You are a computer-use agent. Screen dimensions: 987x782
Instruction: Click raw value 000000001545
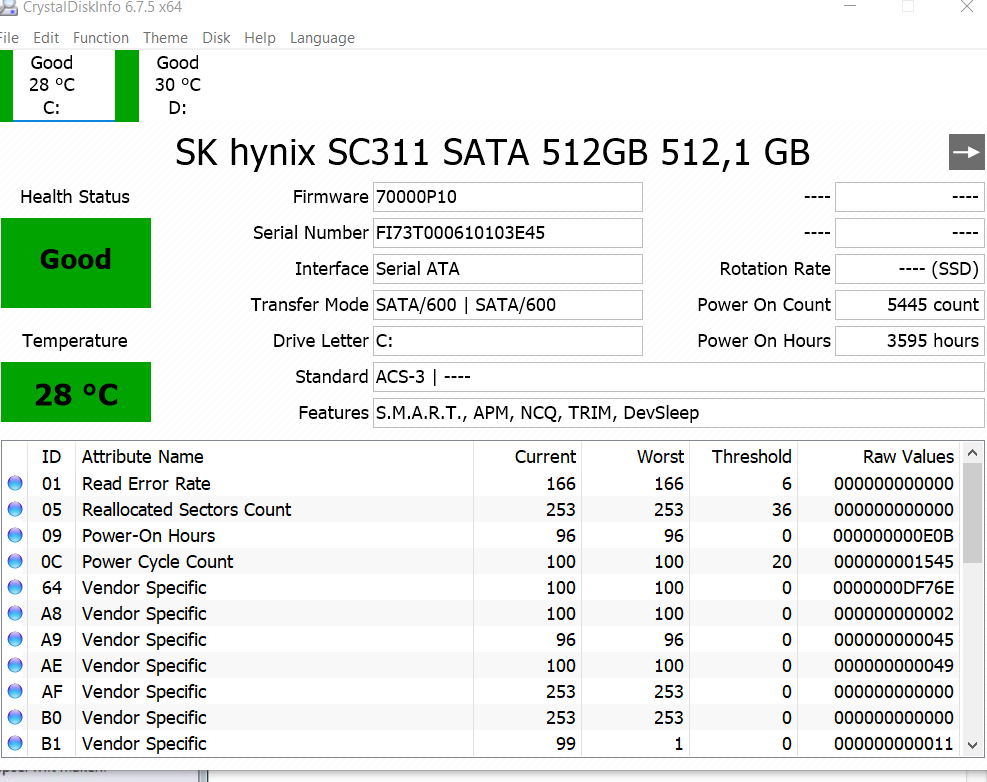[893, 561]
